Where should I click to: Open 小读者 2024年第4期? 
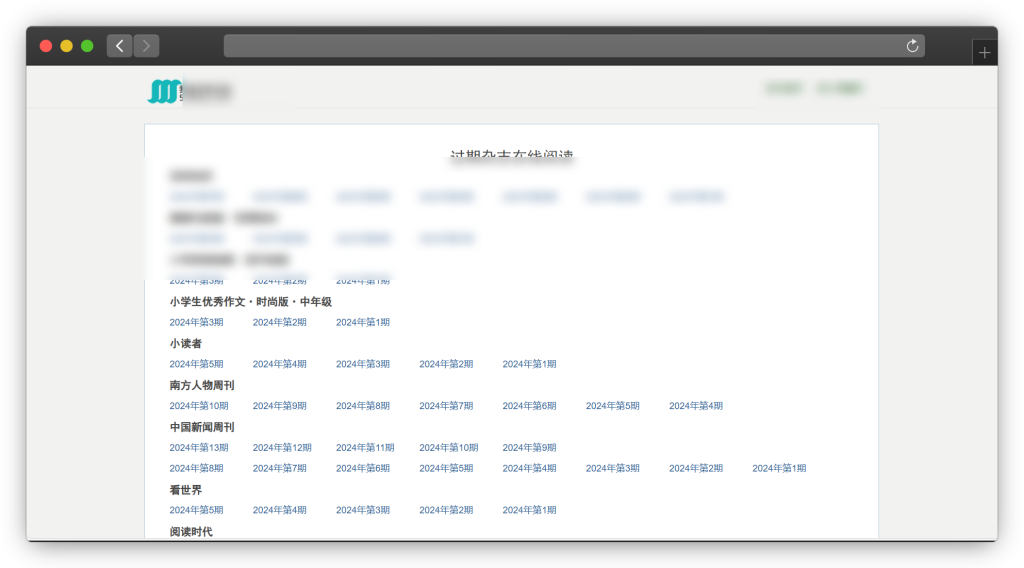tap(280, 364)
